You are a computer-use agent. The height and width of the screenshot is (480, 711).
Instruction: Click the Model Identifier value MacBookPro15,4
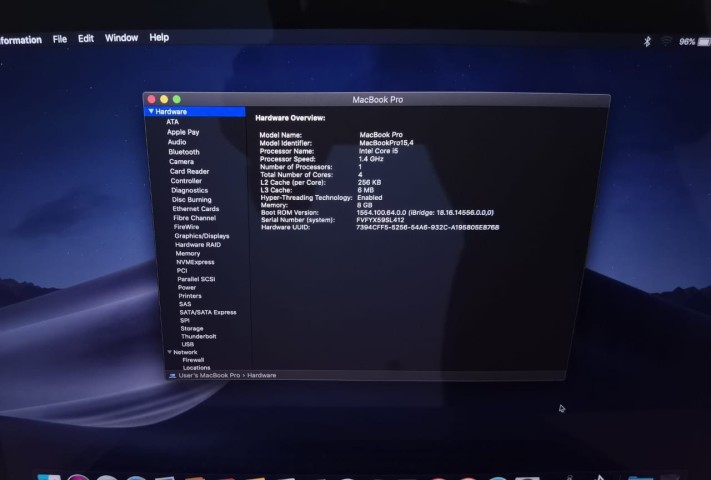coord(386,143)
